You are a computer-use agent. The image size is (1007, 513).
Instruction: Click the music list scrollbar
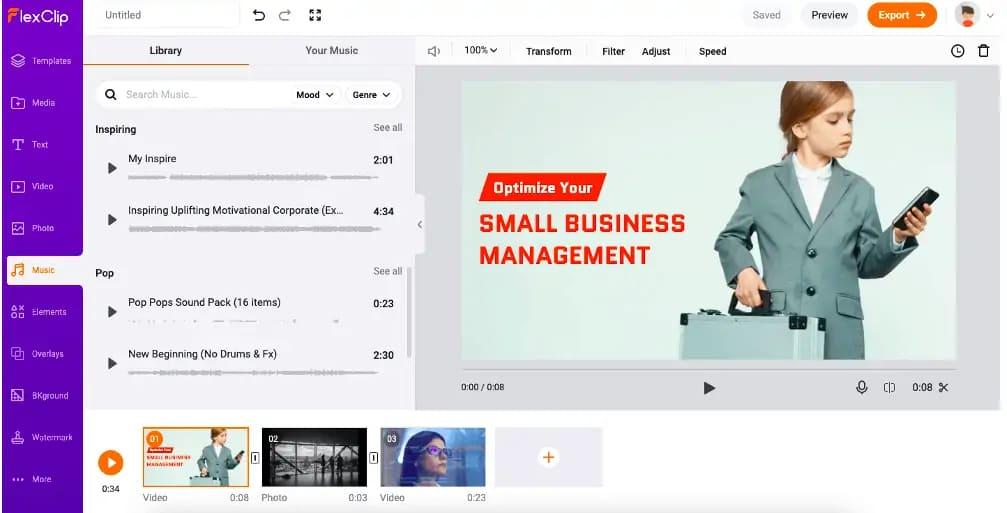pos(409,313)
